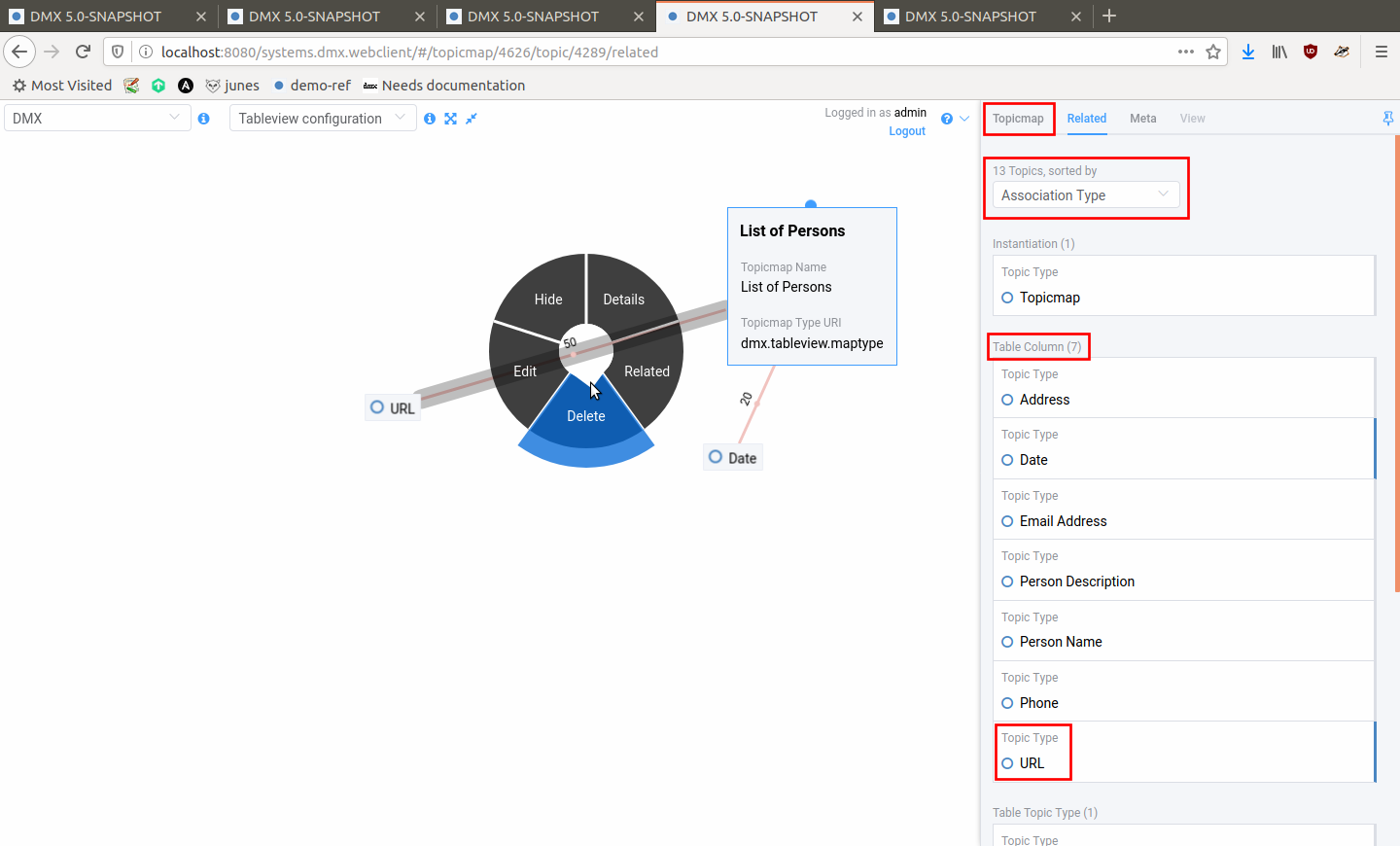Choose Hide in the radial context menu
The height and width of the screenshot is (846, 1400).
point(548,300)
